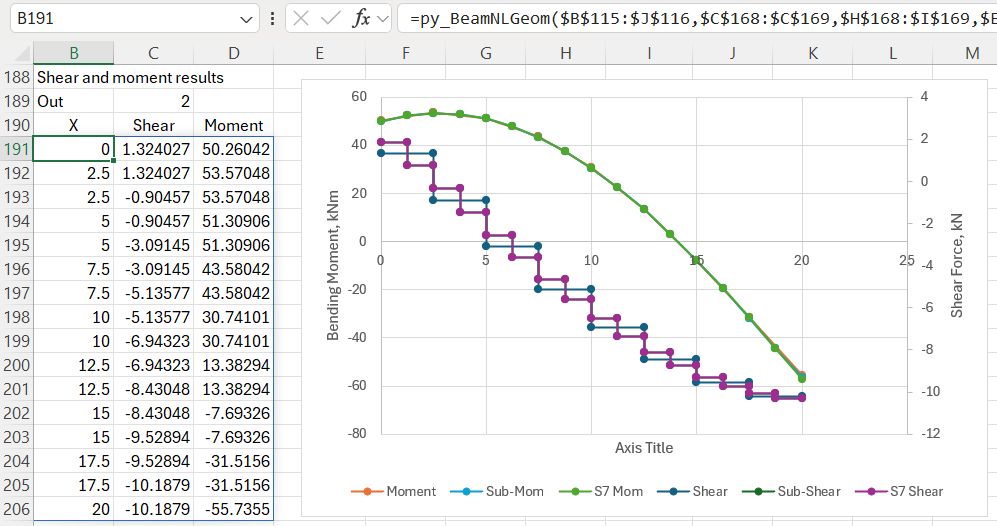Select column C header

click(153, 53)
